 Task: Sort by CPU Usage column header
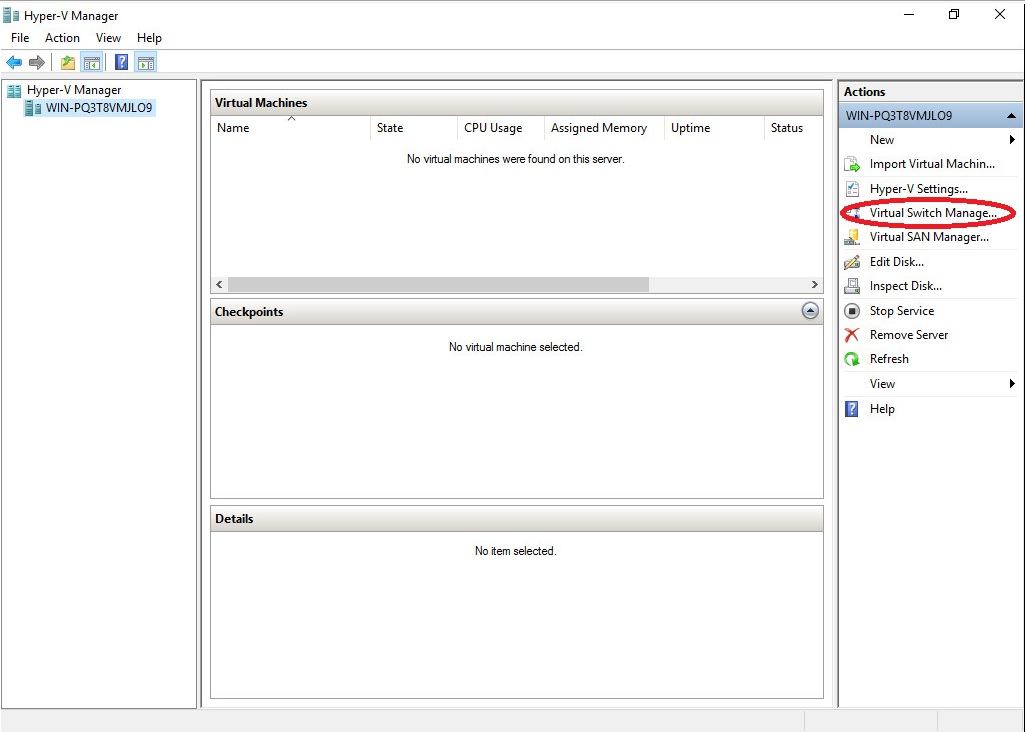coord(501,128)
